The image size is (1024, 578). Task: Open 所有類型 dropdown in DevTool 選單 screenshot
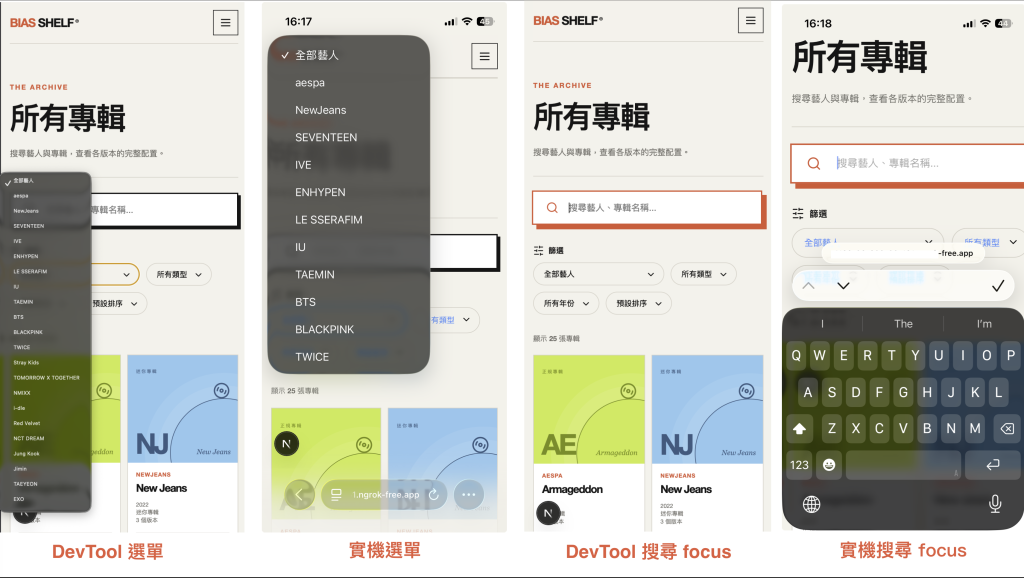[x=179, y=275]
